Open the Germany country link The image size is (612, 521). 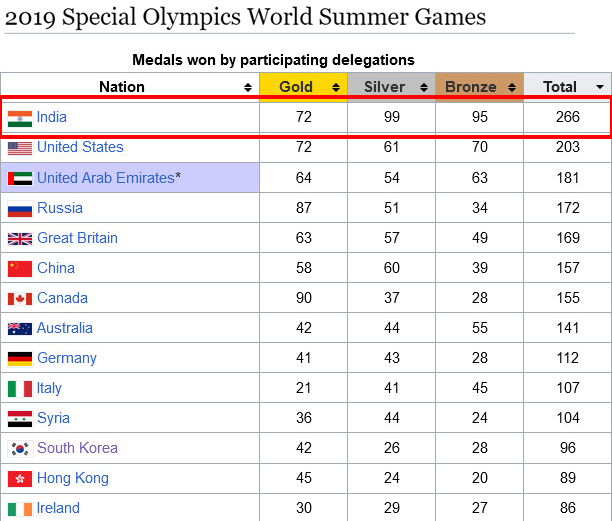point(67,358)
